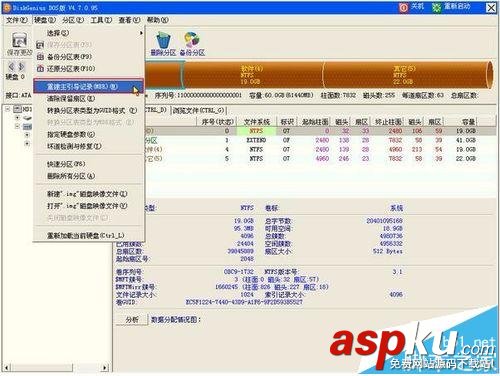Image resolution: width=500 pixels, height=376 pixels.
Task: Go to previous disk with left arrow
Action: click(x=11, y=66)
